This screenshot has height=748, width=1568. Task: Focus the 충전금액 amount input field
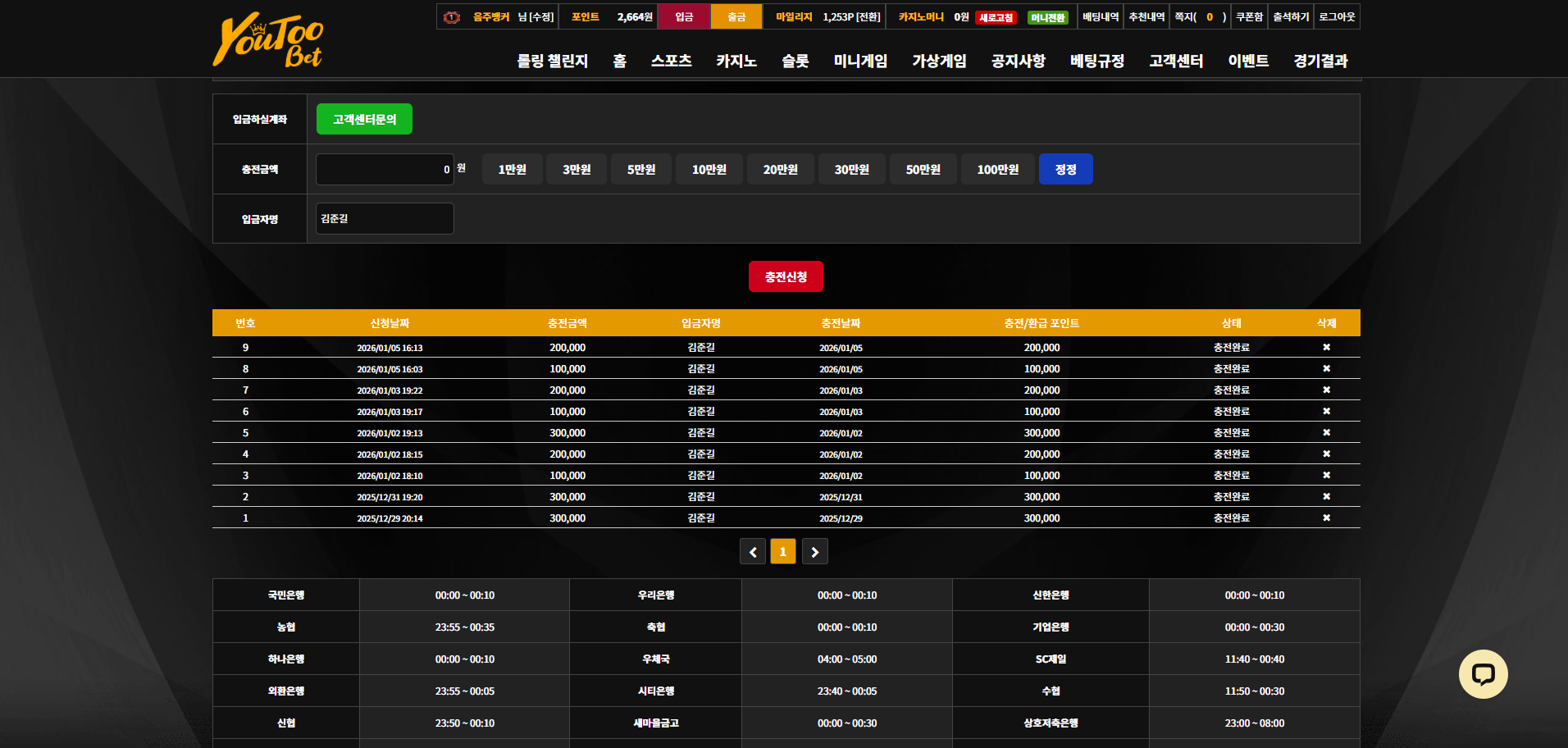pyautogui.click(x=385, y=169)
